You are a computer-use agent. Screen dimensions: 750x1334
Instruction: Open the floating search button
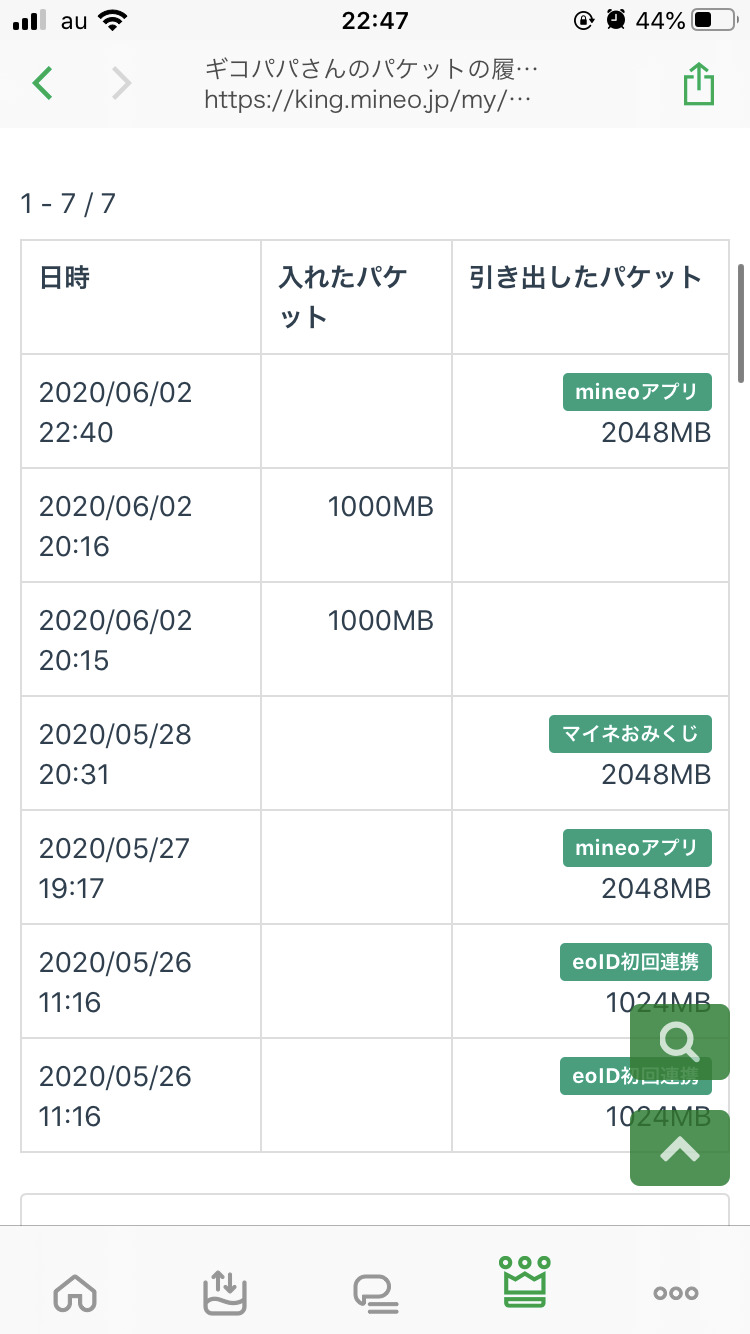pos(680,1041)
